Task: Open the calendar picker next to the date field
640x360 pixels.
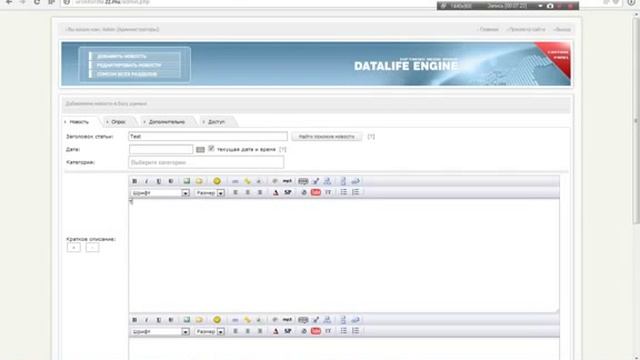Action: (200, 150)
